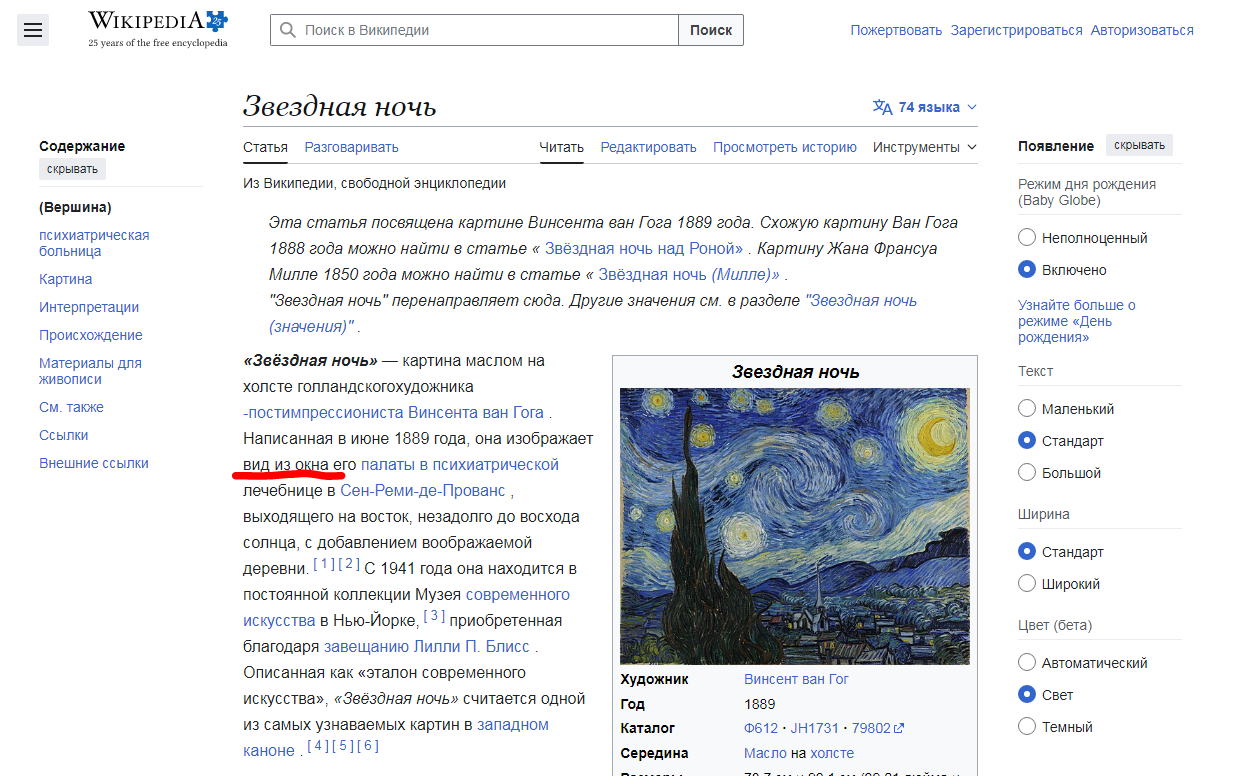Click footnote reference [5]
The width and height of the screenshot is (1236, 776).
(x=343, y=746)
